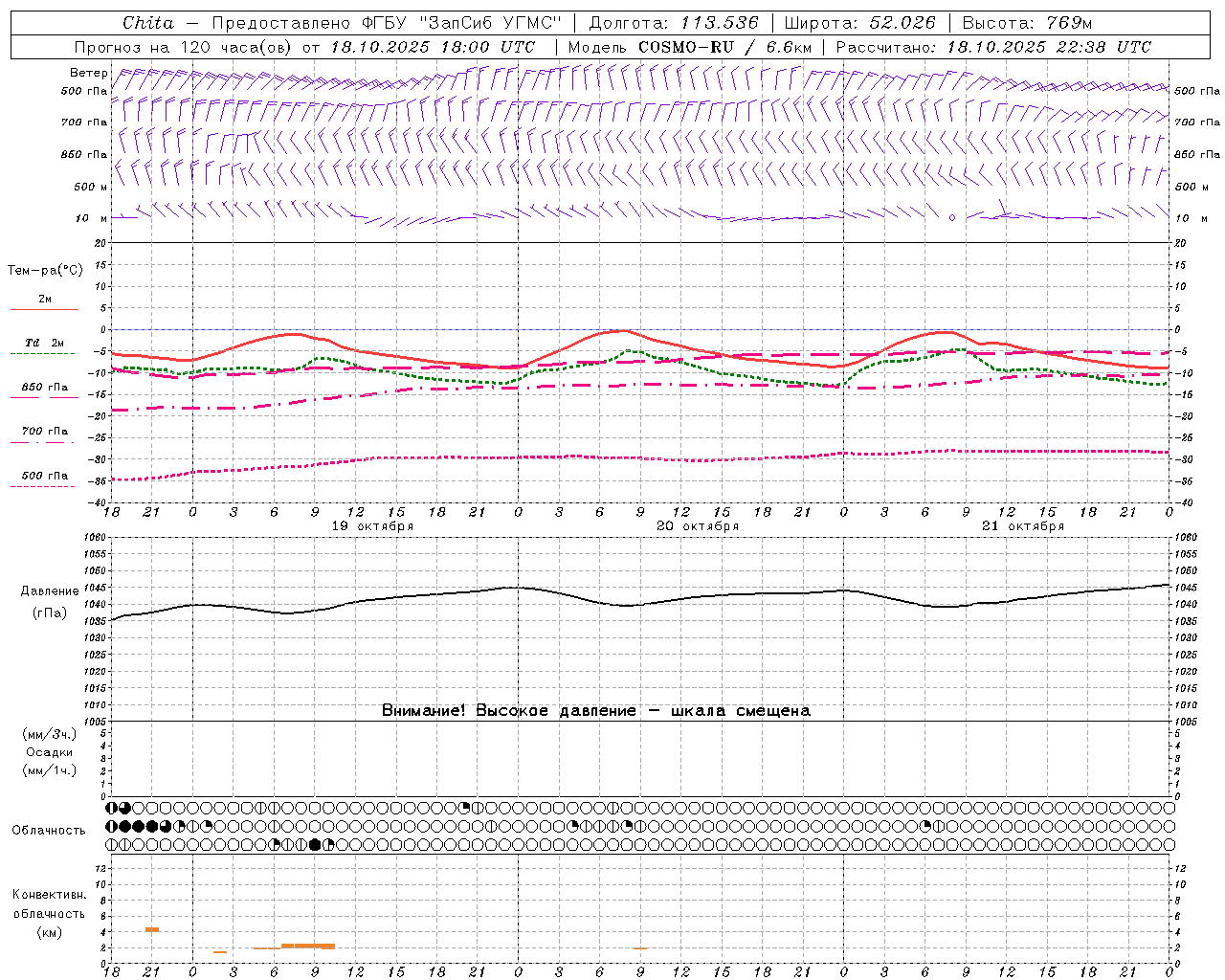This screenshot has height=980, width=1225.
Task: Click the "Осадки" precipitation label
Action: pos(50,752)
